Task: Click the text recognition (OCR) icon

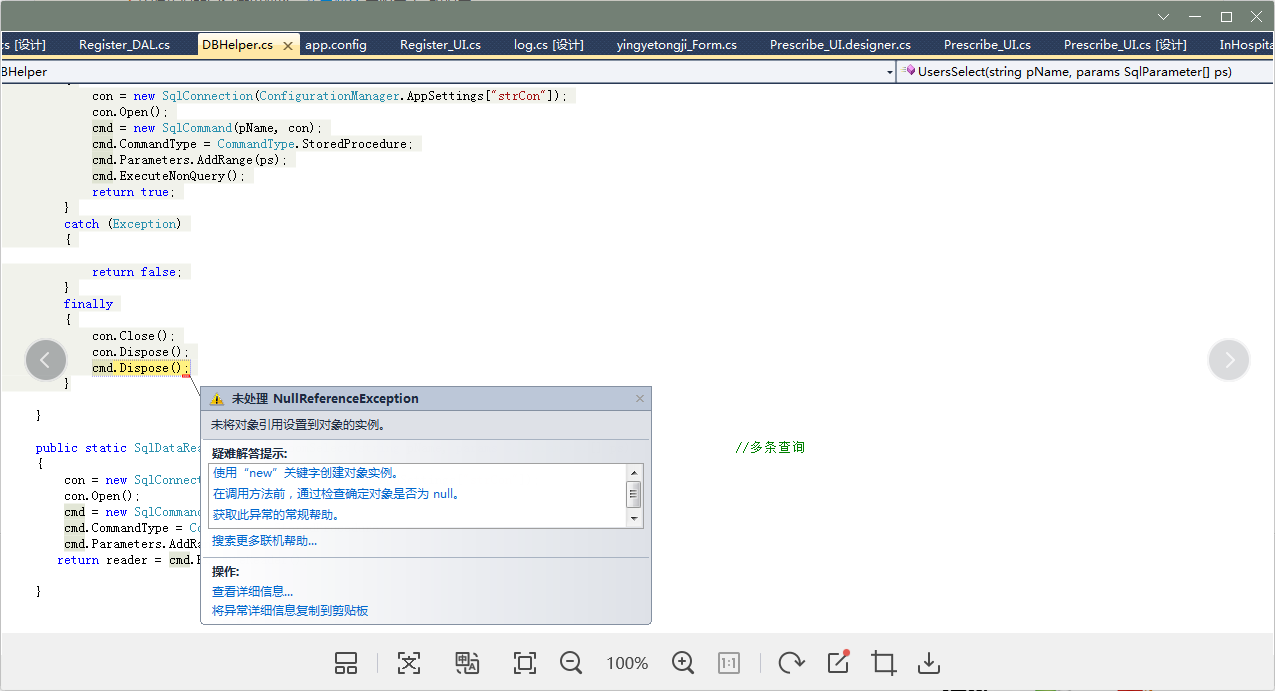Action: coord(409,663)
